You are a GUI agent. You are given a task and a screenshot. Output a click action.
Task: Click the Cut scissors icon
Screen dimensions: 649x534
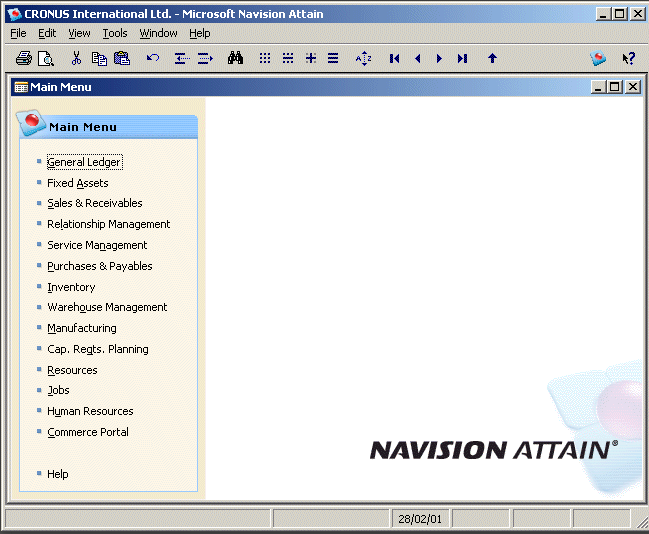(76, 58)
